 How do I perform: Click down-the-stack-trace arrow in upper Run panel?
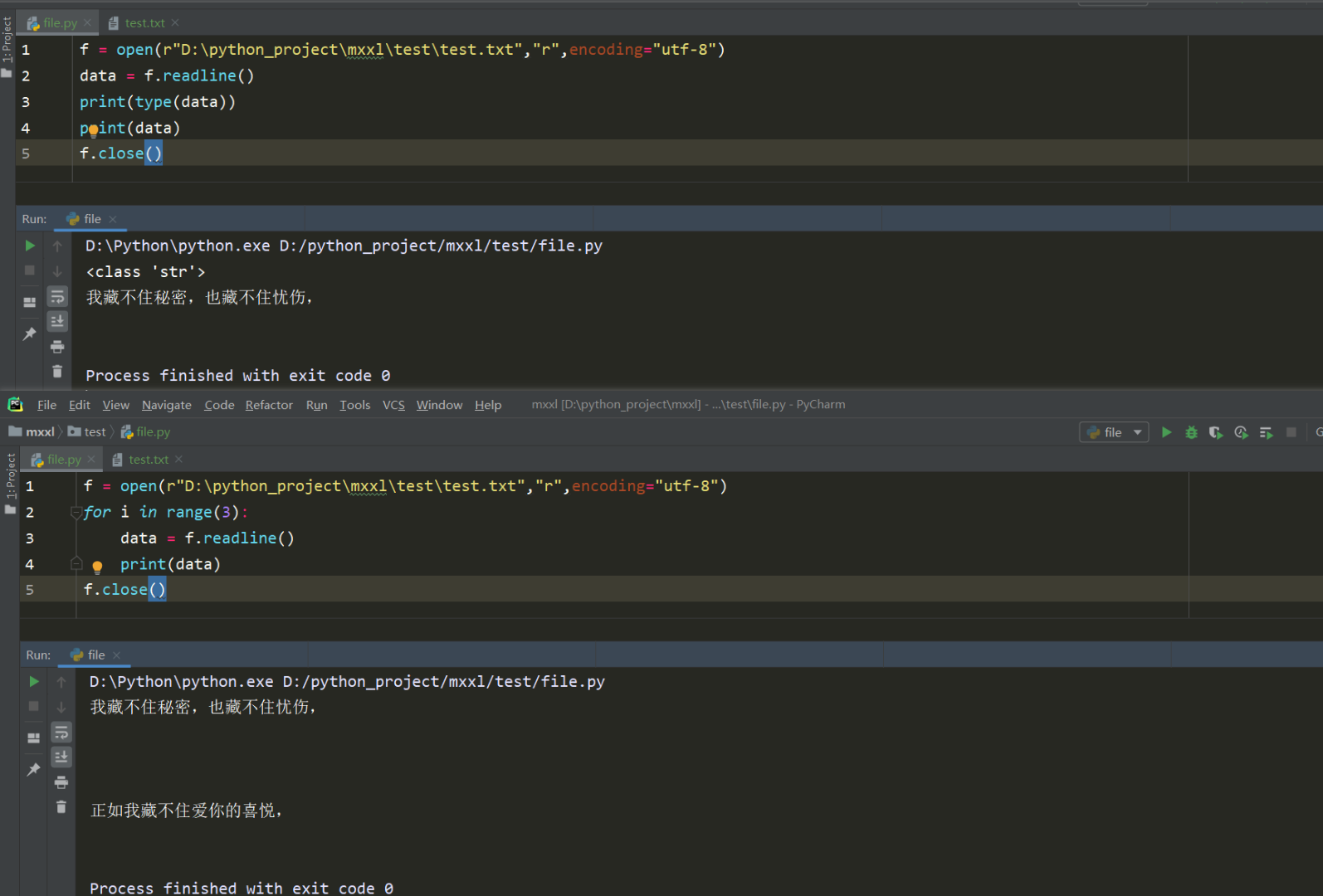point(57,271)
